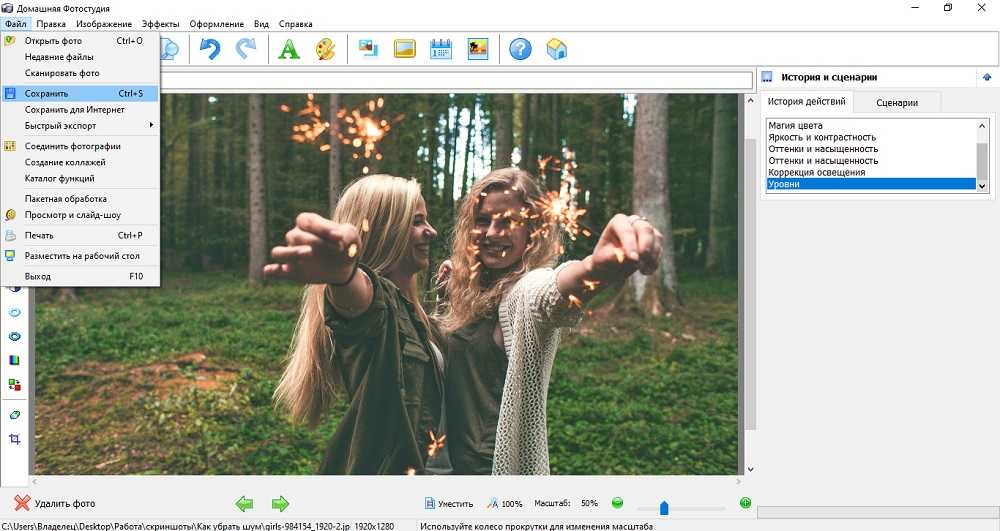This screenshot has width=1000, height=531.
Task: Select Коррекция освещения in the history list
Action: (816, 172)
